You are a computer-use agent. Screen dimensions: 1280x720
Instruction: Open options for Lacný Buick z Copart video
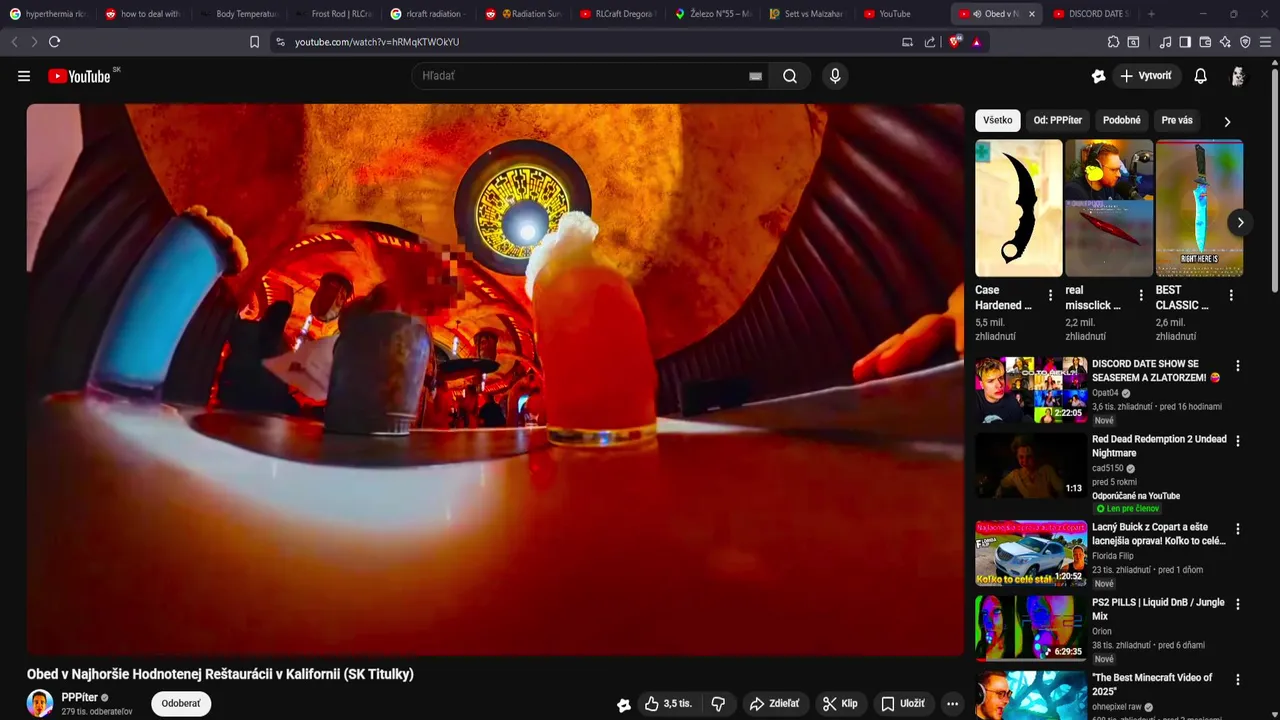[x=1238, y=529]
